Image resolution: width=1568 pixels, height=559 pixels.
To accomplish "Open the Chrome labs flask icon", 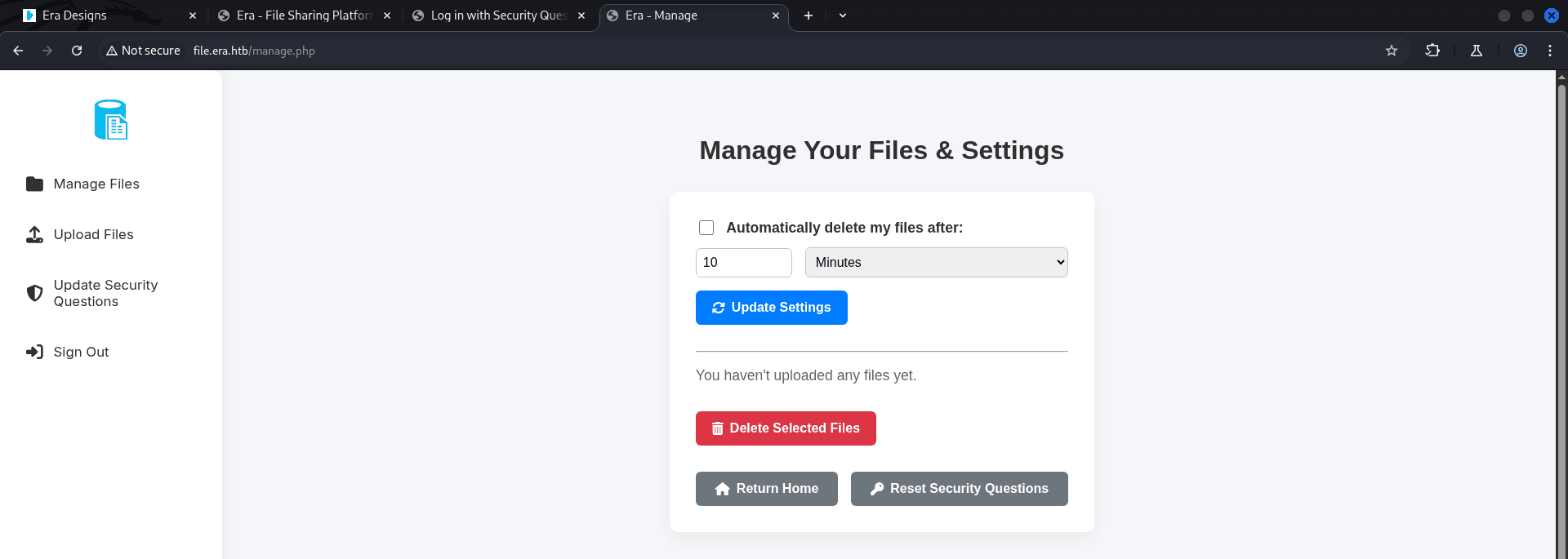I will [1477, 51].
